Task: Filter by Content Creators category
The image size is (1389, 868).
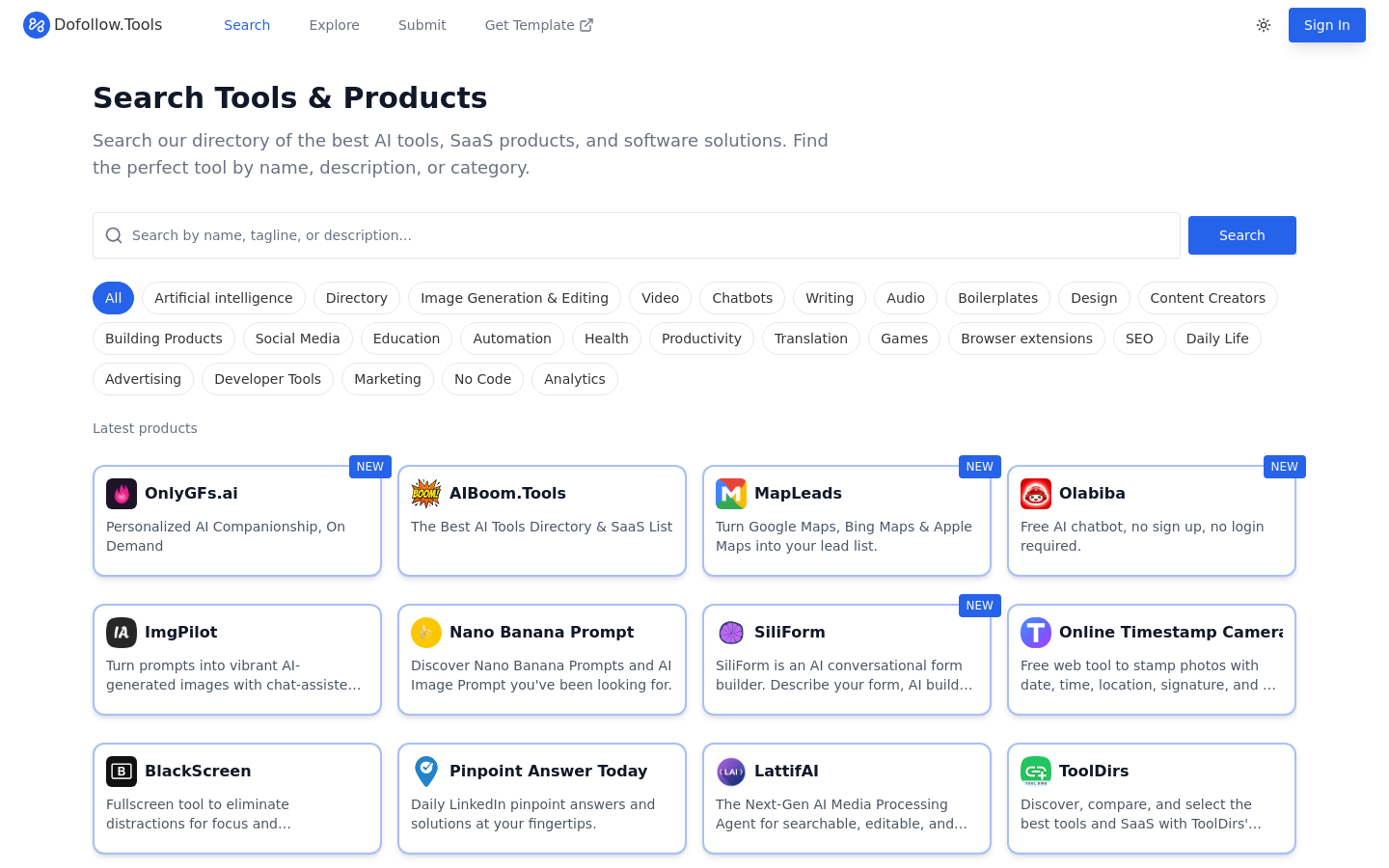Action: pos(1208,298)
